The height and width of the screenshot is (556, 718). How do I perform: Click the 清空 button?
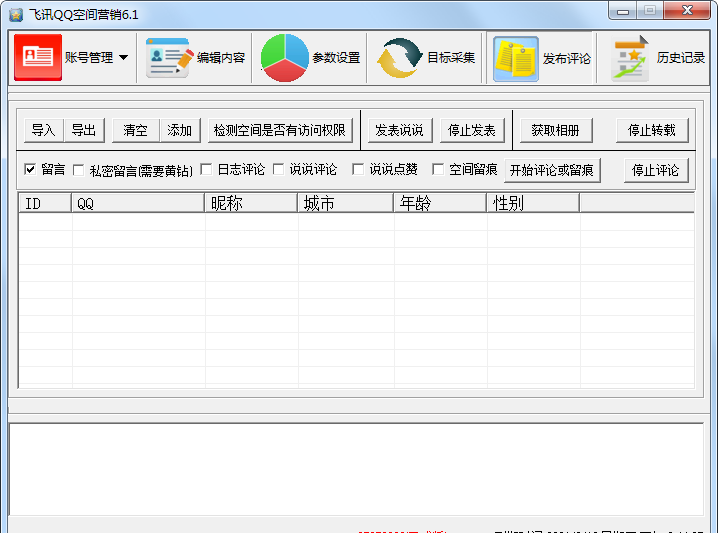pyautogui.click(x=136, y=131)
